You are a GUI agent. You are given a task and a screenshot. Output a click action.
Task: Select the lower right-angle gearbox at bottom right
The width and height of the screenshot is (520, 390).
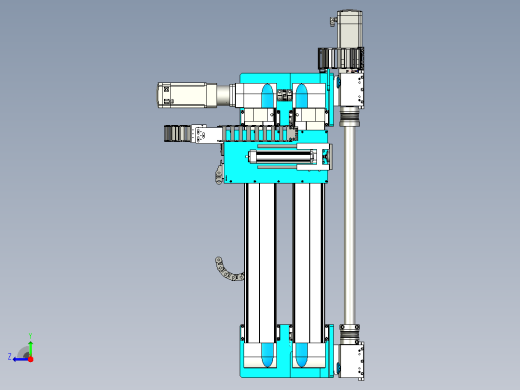click(352, 360)
